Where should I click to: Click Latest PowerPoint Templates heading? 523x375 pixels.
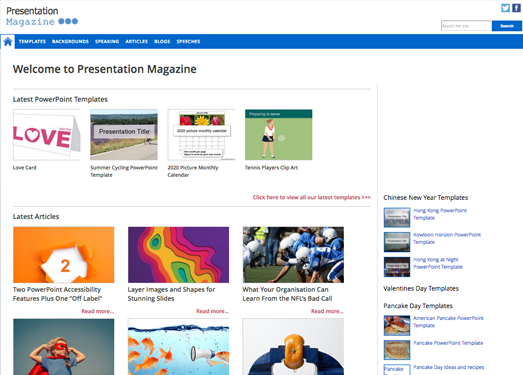coord(60,99)
